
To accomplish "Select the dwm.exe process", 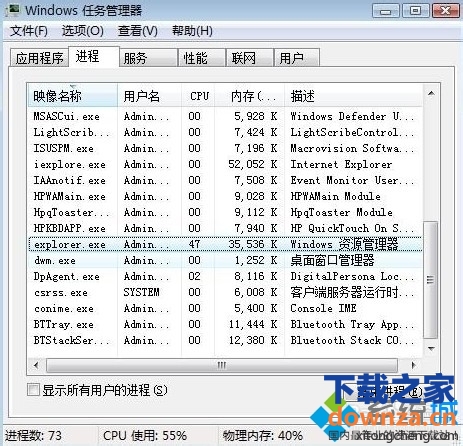I will [225, 260].
